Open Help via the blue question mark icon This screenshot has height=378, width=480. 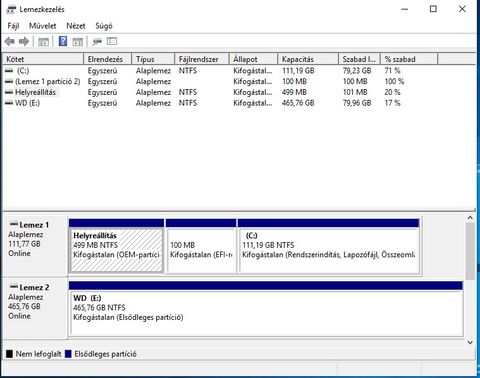click(63, 41)
